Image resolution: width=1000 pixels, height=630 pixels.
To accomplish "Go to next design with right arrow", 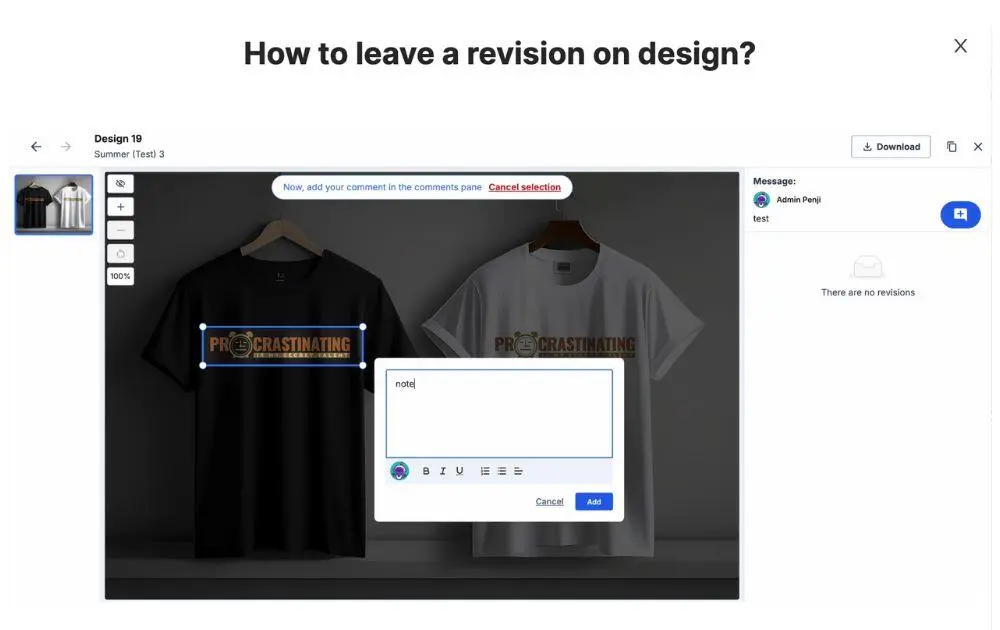I will pyautogui.click(x=66, y=147).
